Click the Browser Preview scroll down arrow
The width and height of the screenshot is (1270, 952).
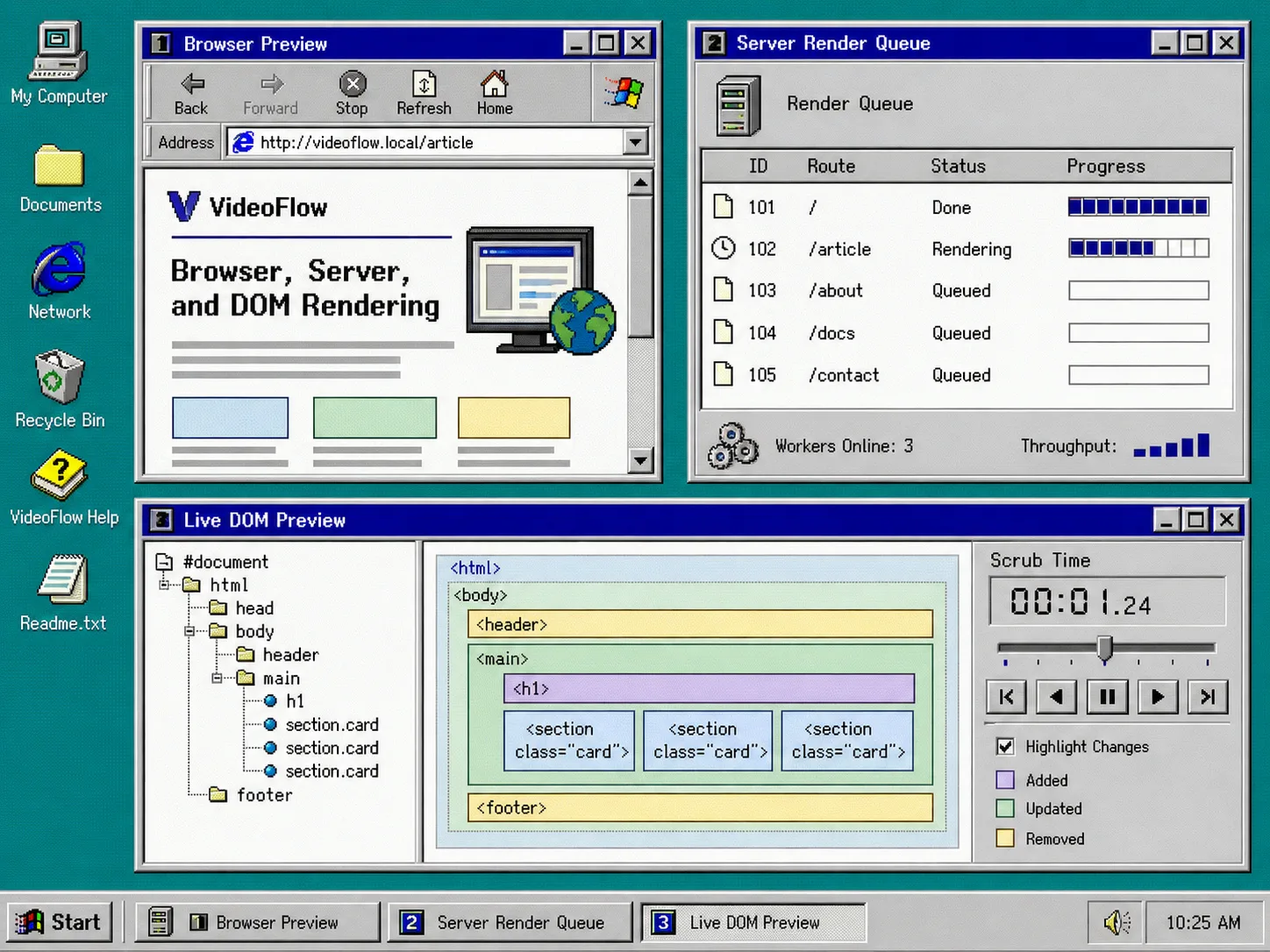point(640,459)
